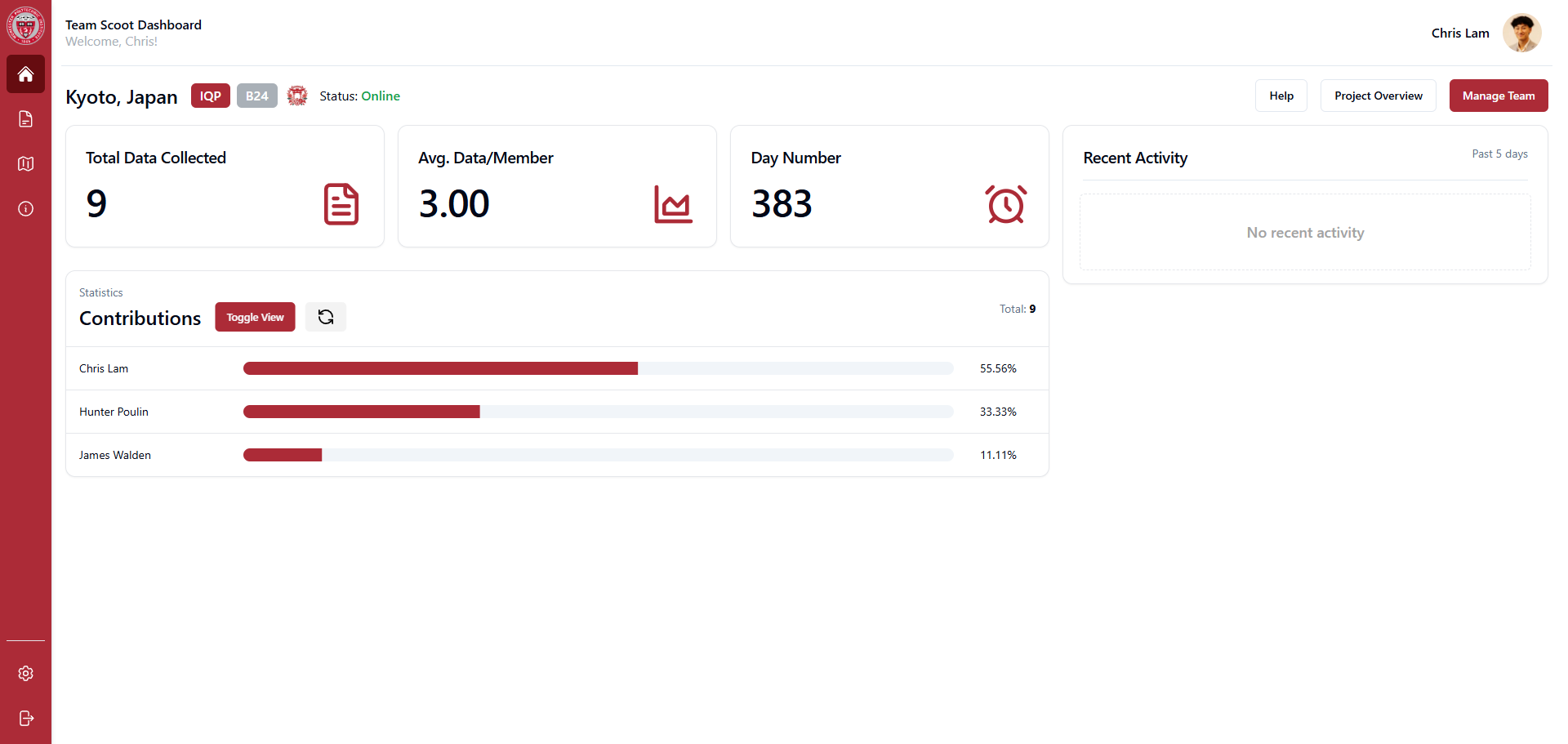1568x744 pixels.
Task: Open the Project Overview
Action: [1378, 96]
